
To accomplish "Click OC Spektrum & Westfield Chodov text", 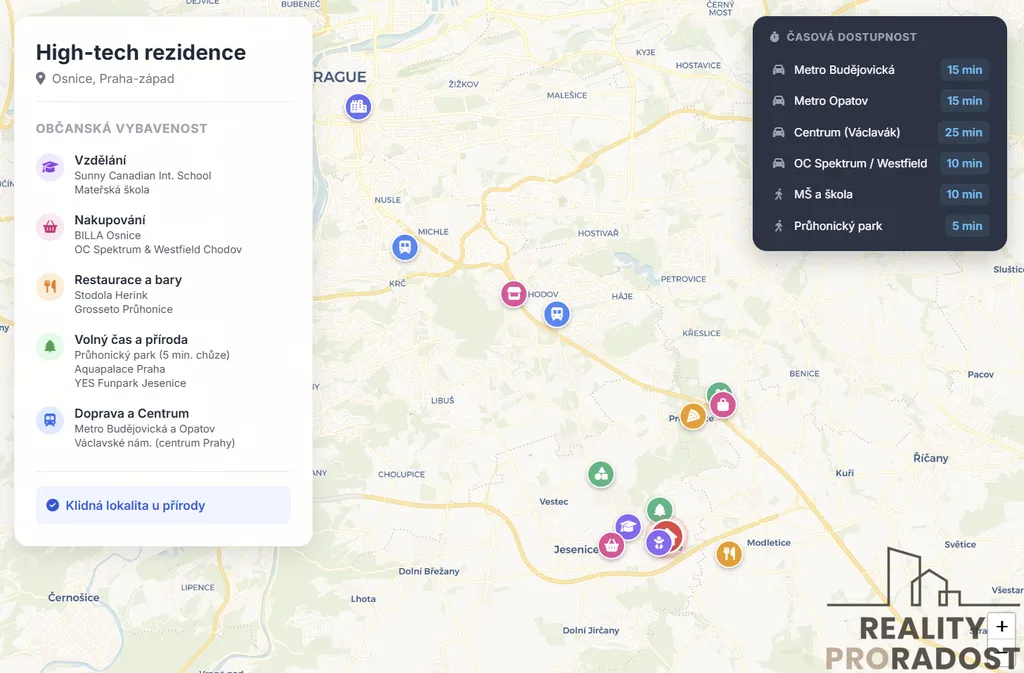I will [x=158, y=249].
